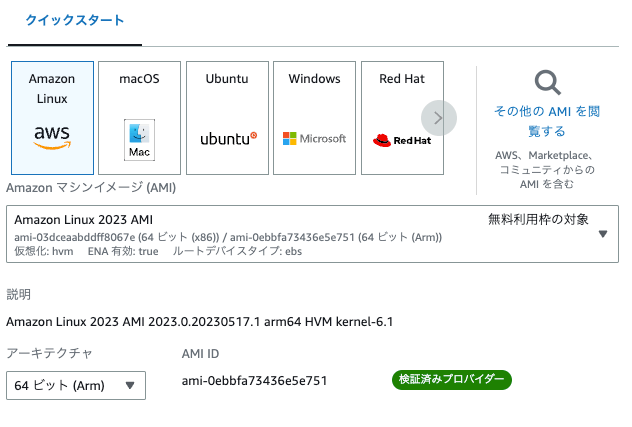Choose the Red Hat AMI tile

tap(402, 118)
